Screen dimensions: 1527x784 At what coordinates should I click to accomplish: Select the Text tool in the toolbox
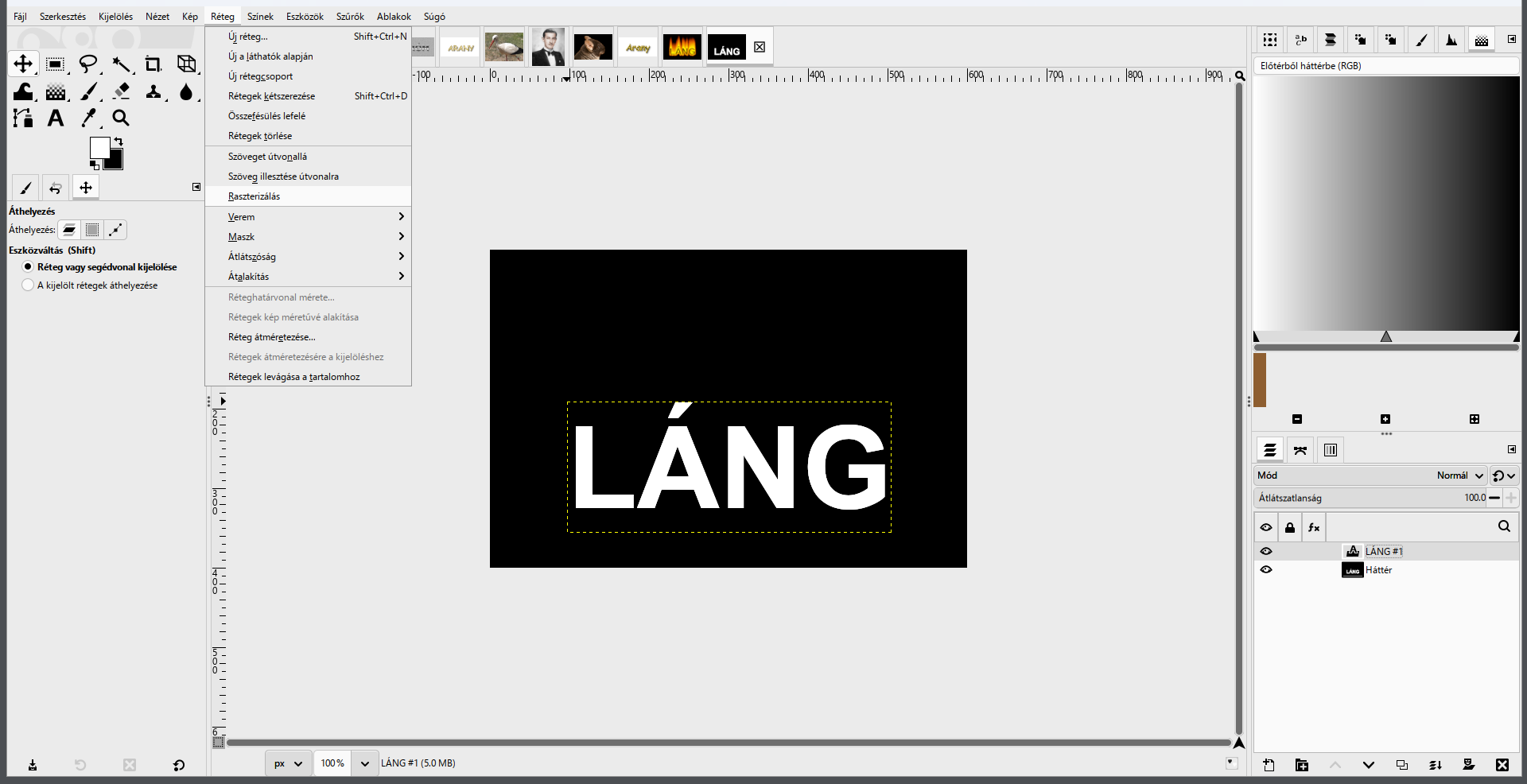56,118
